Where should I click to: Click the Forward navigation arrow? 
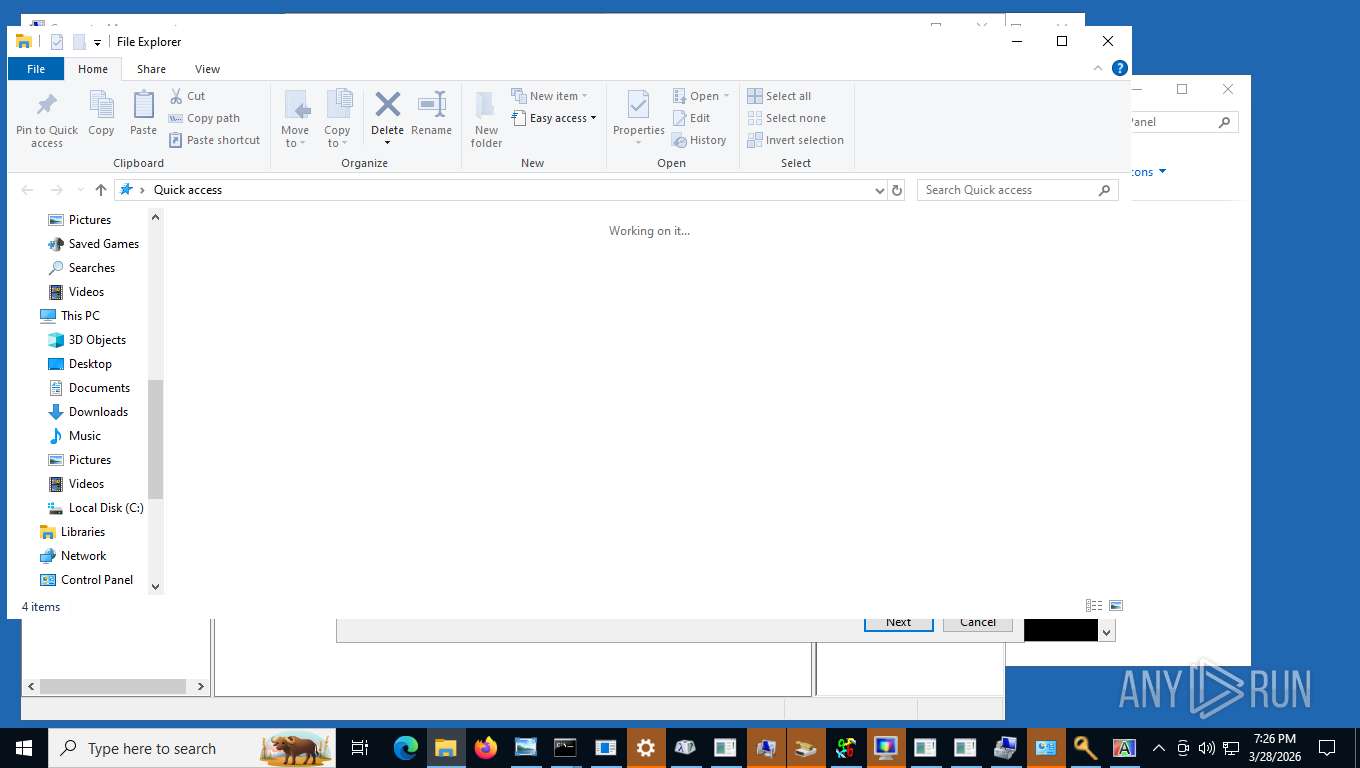click(57, 190)
